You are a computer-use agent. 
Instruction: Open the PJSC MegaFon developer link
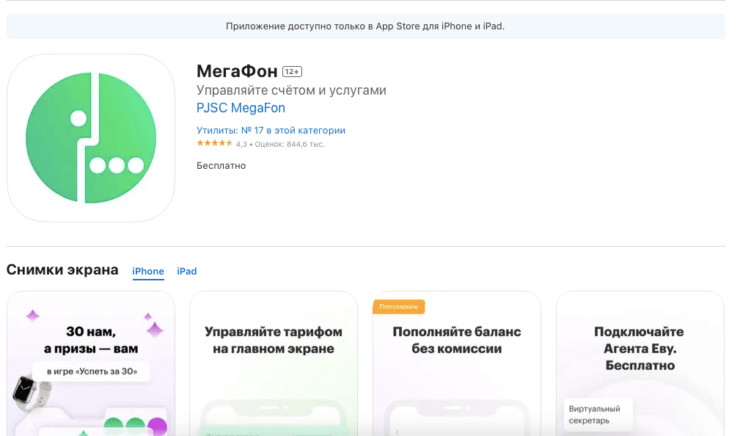pos(241,108)
